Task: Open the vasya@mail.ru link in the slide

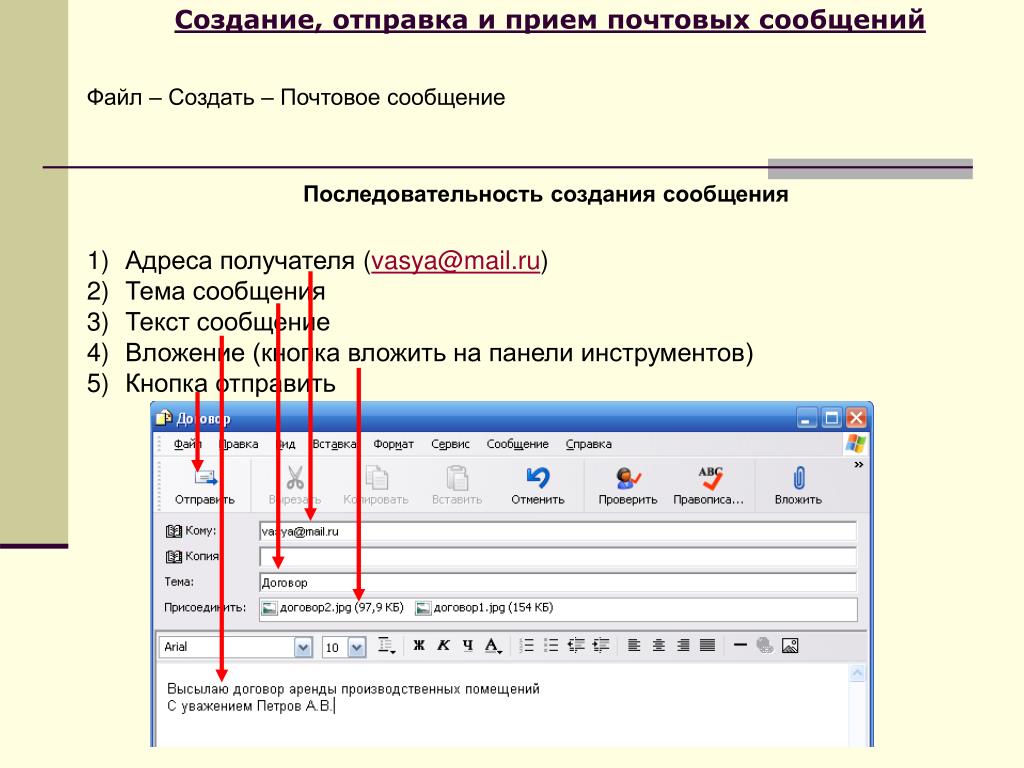Action: (455, 261)
